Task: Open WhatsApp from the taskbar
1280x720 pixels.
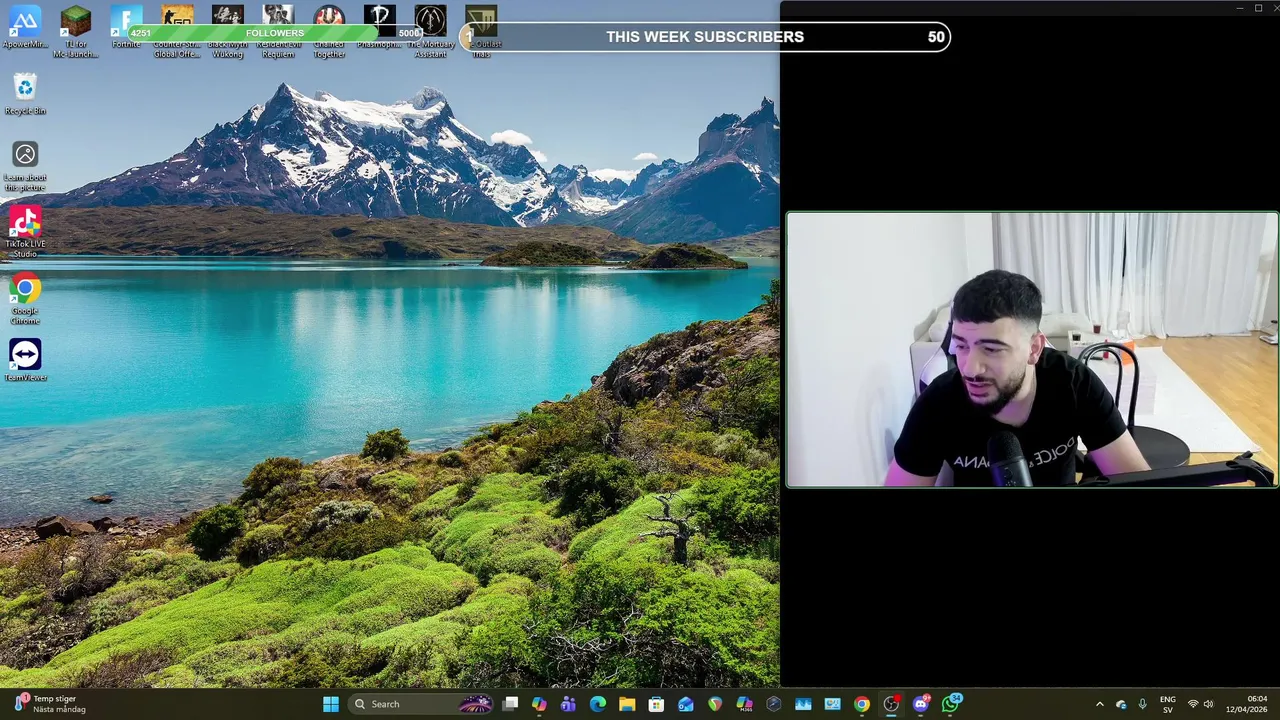Action: (x=951, y=704)
